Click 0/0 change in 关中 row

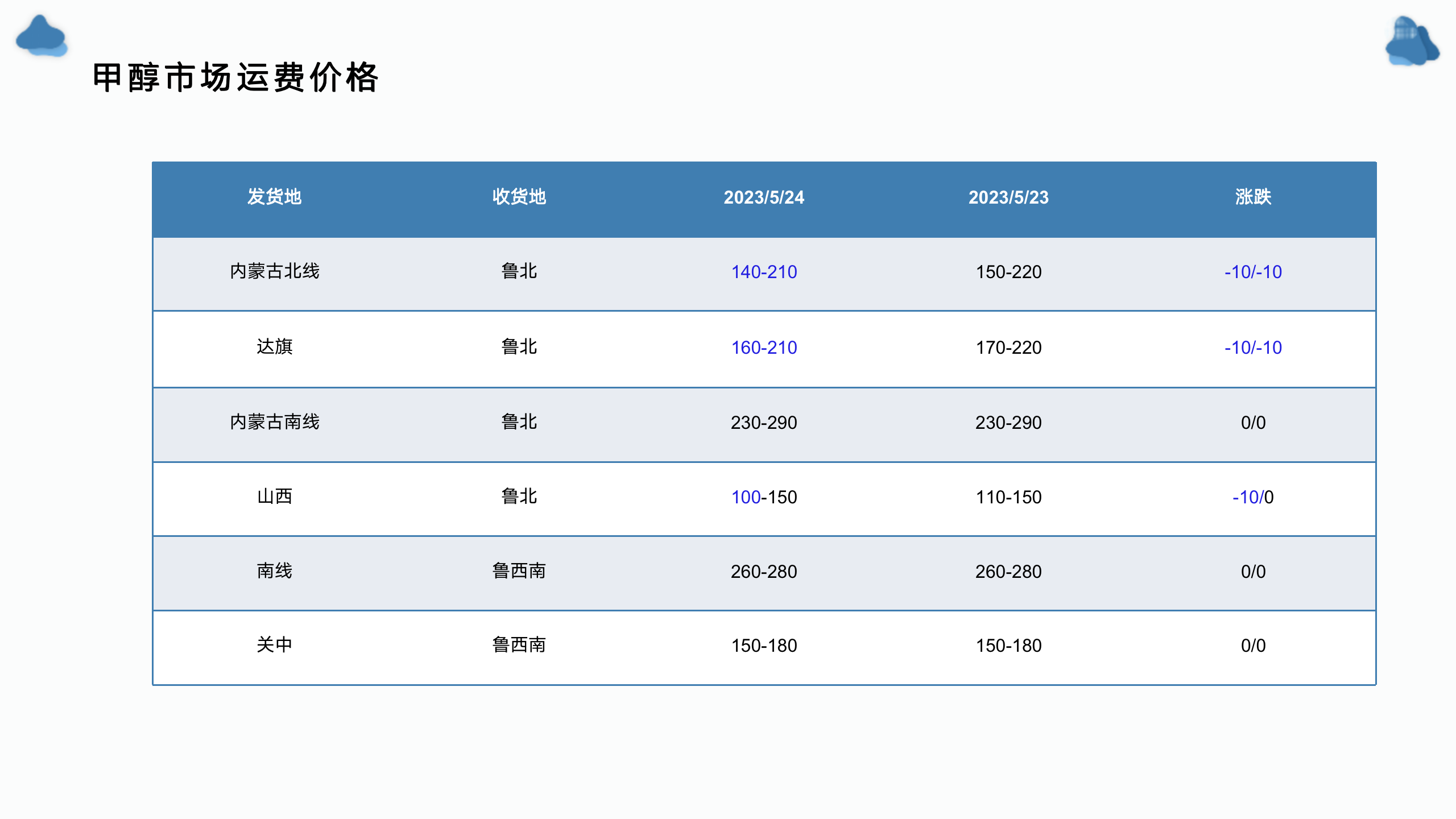(1253, 646)
